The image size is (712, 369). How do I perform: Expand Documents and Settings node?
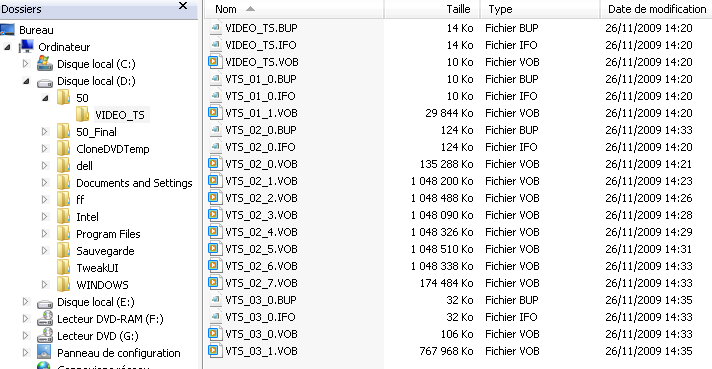click(x=44, y=183)
